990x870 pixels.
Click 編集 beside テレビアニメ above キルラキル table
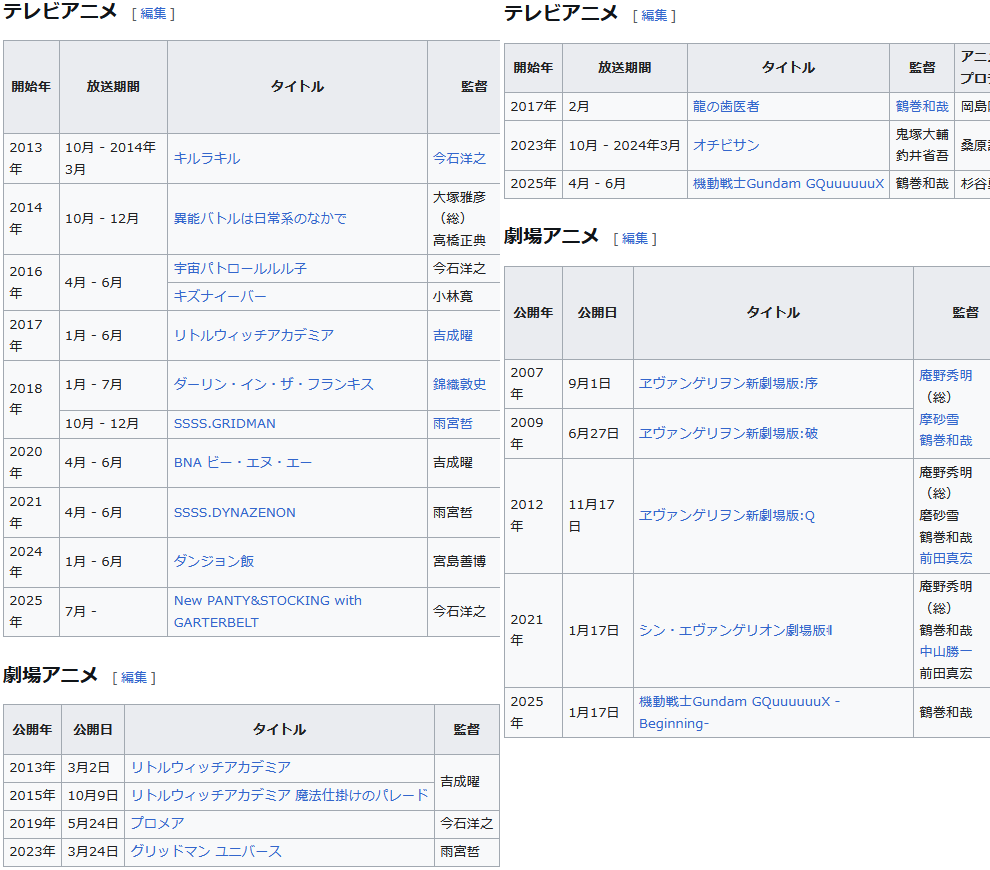(x=153, y=13)
